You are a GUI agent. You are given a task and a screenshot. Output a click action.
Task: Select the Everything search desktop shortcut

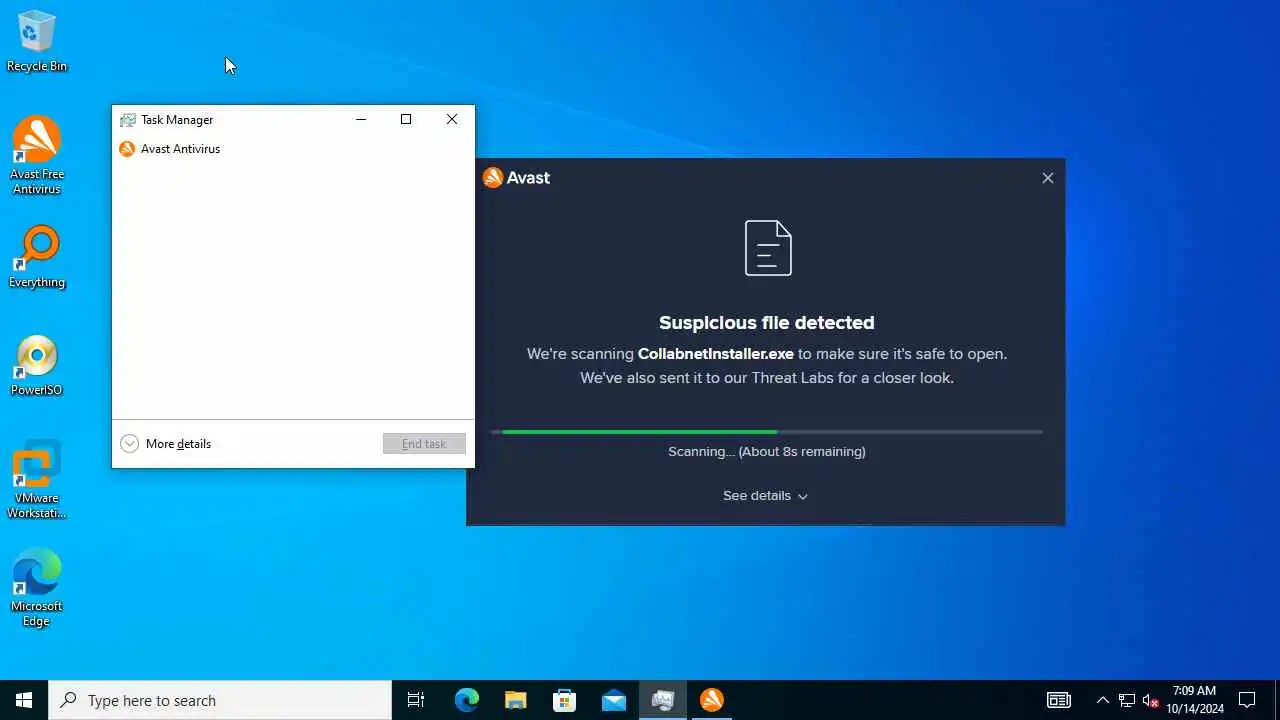[x=37, y=257]
